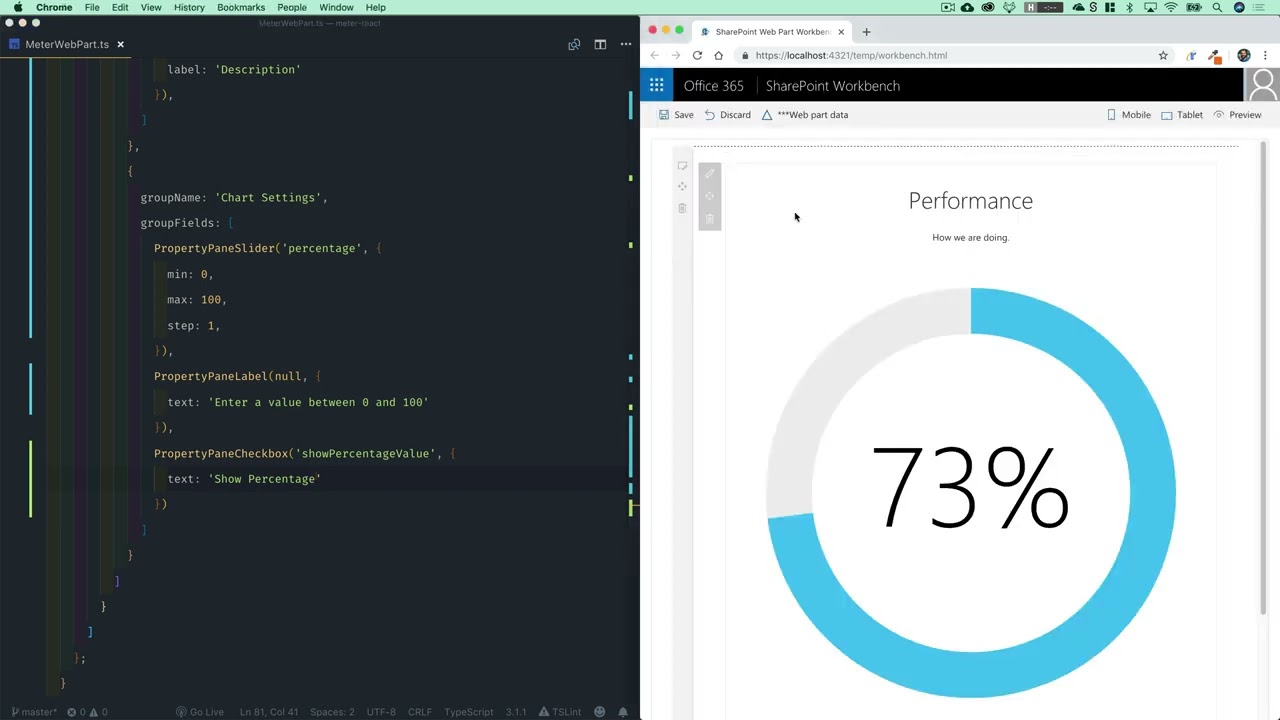Select the MeterWebPart.ts editor tab

66,44
